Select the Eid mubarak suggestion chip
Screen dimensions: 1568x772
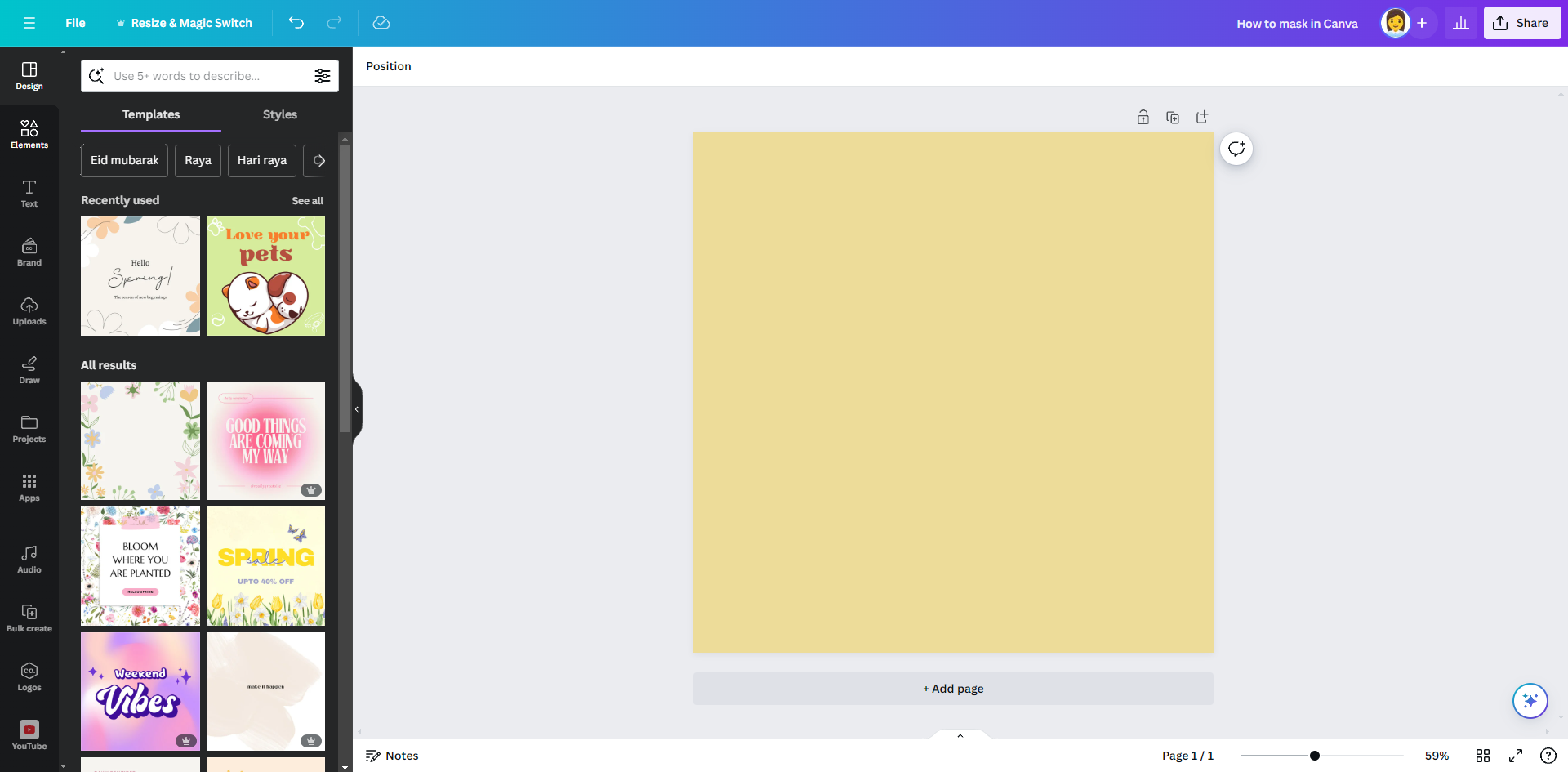pyautogui.click(x=124, y=161)
